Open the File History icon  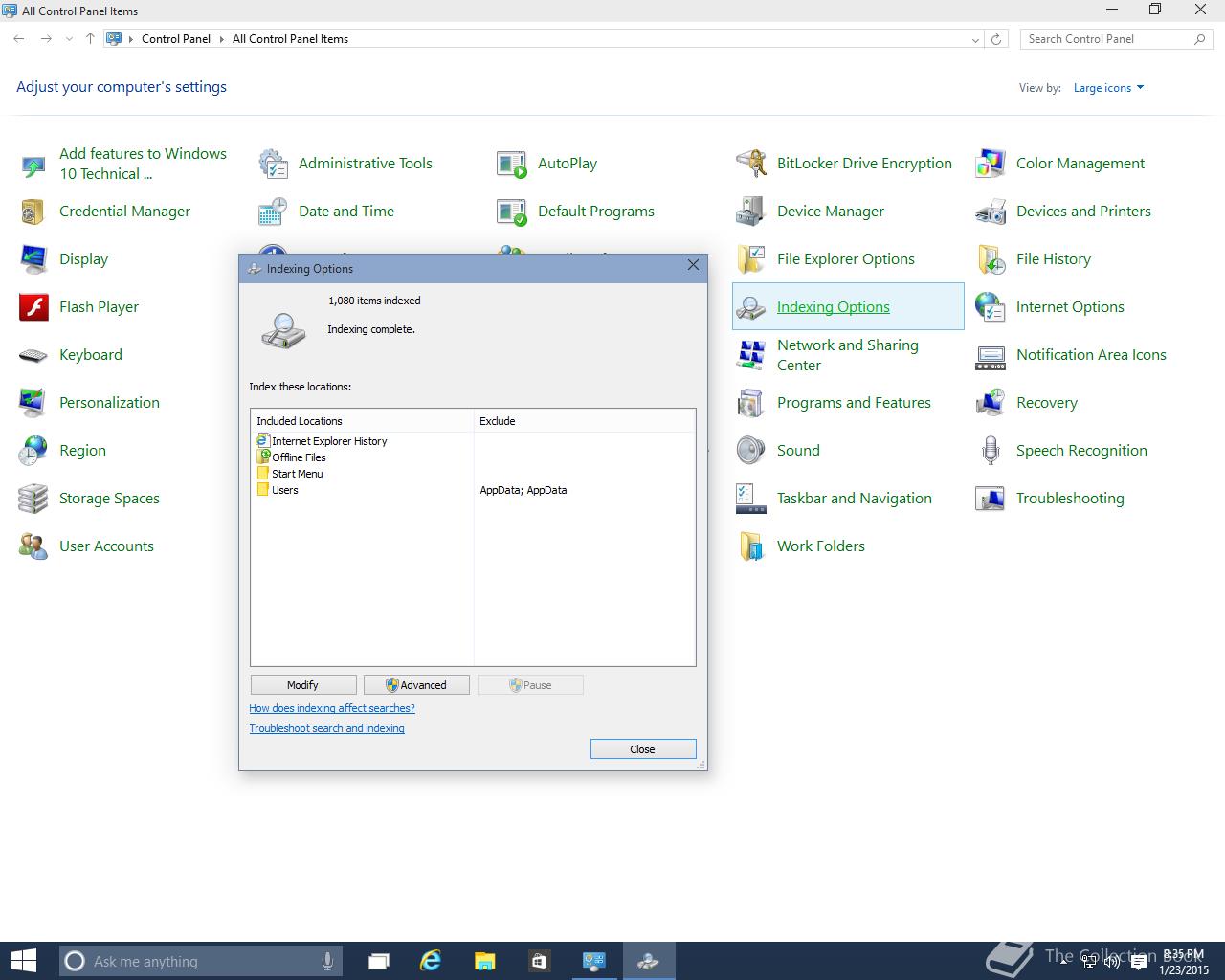(x=991, y=259)
